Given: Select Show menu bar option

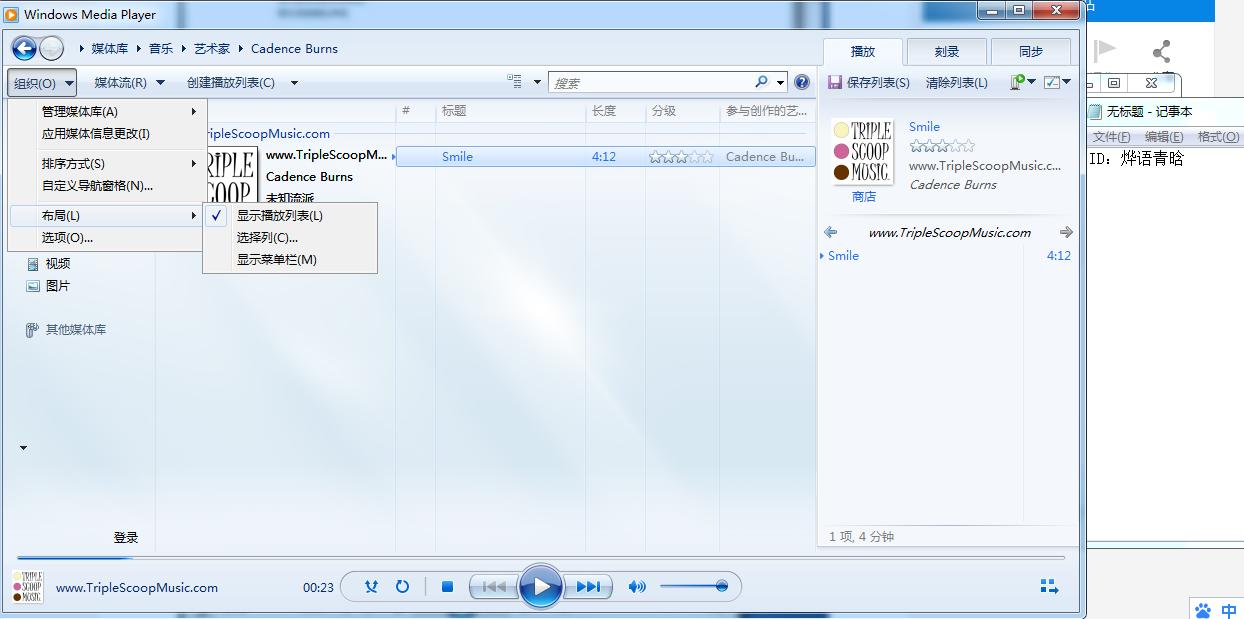Looking at the screenshot, I should tap(290, 260).
